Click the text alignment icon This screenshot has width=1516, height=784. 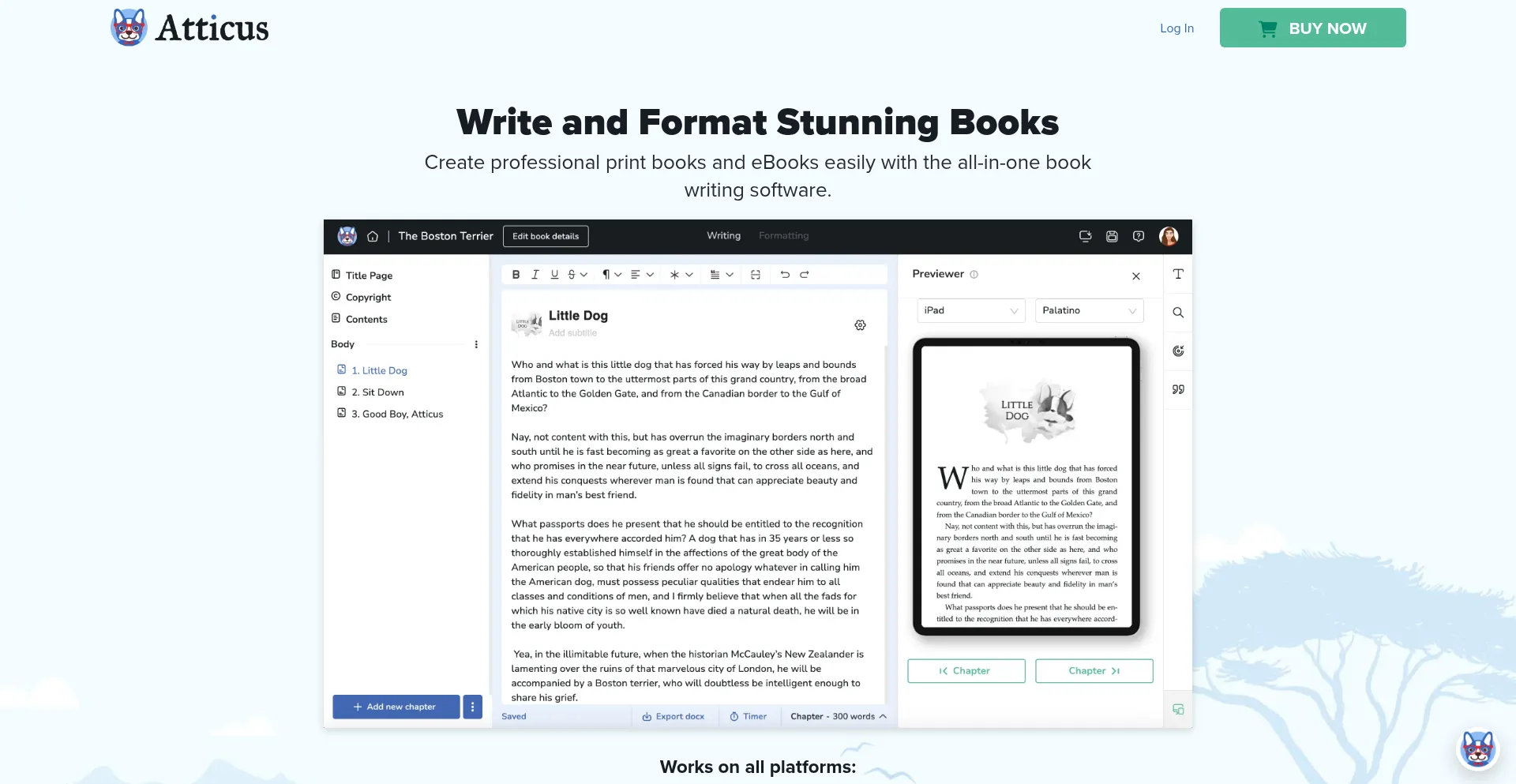[x=636, y=275]
